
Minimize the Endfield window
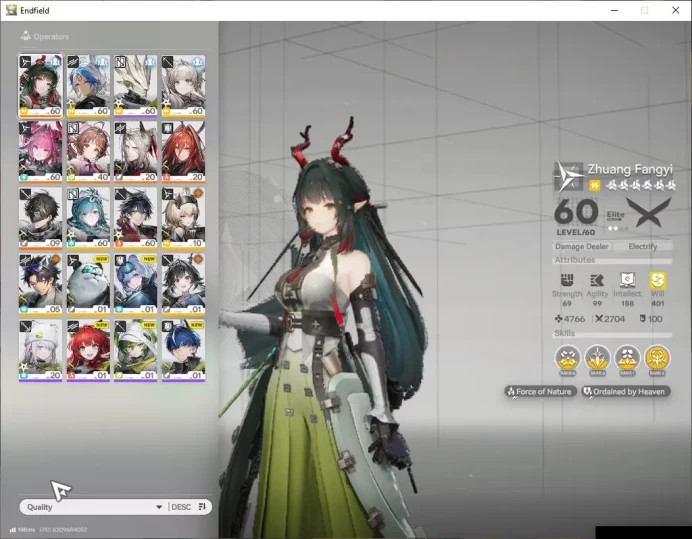(614, 10)
